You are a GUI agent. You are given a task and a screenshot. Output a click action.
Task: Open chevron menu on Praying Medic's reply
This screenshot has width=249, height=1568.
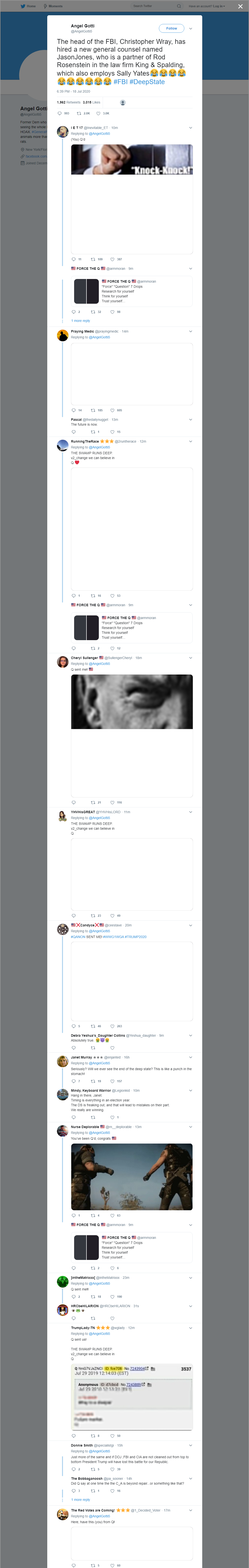click(191, 332)
